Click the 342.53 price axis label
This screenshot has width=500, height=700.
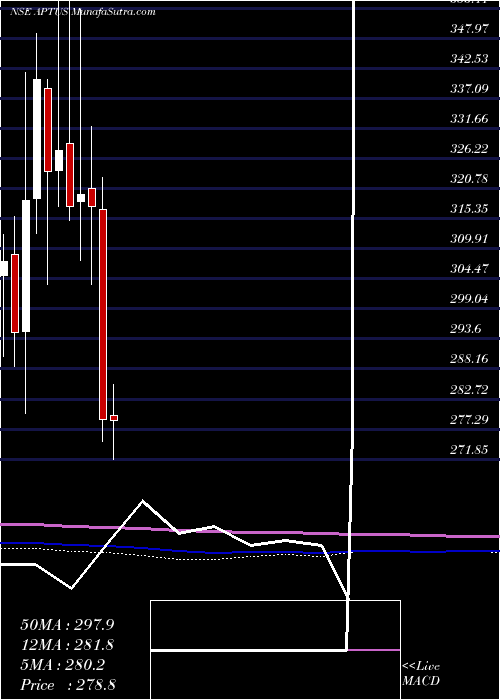click(468, 59)
